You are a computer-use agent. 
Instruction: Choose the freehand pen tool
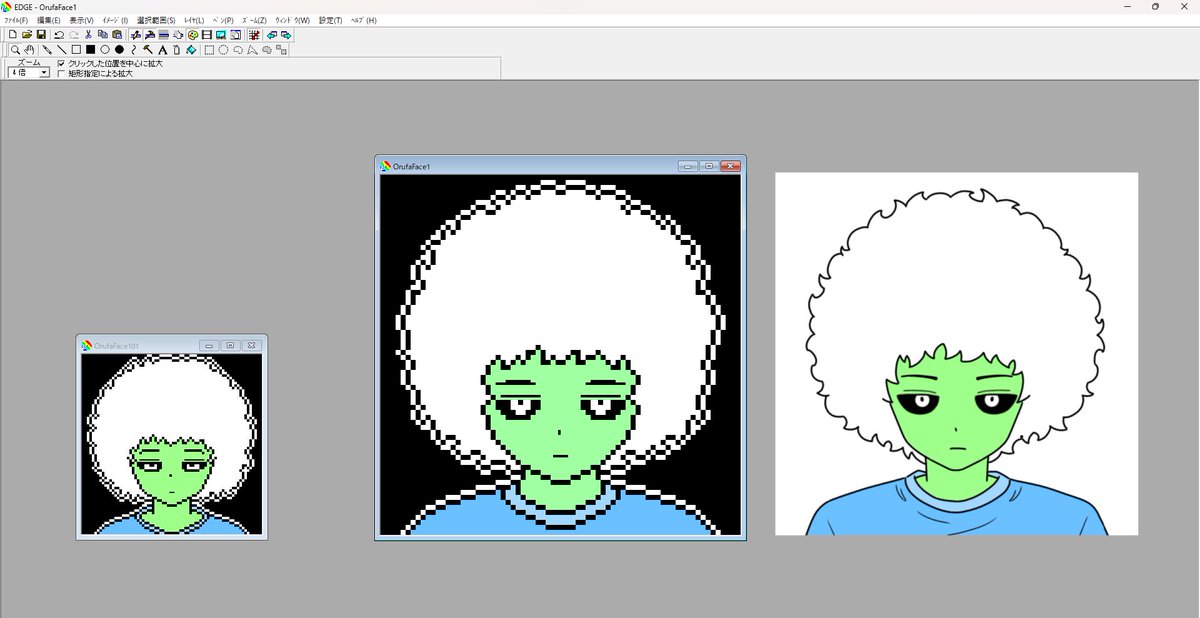point(47,50)
